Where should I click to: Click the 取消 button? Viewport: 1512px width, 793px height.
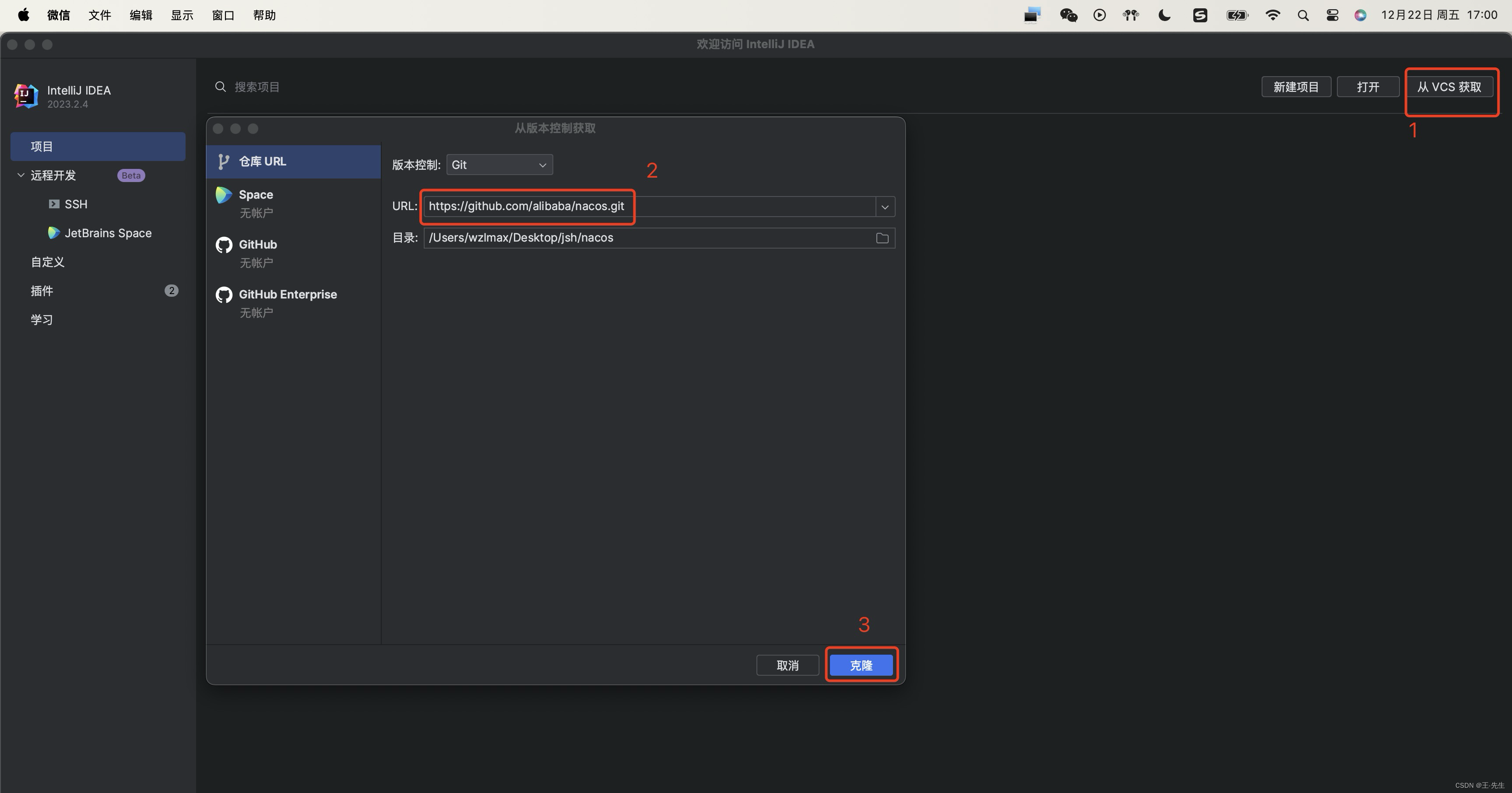pos(788,665)
